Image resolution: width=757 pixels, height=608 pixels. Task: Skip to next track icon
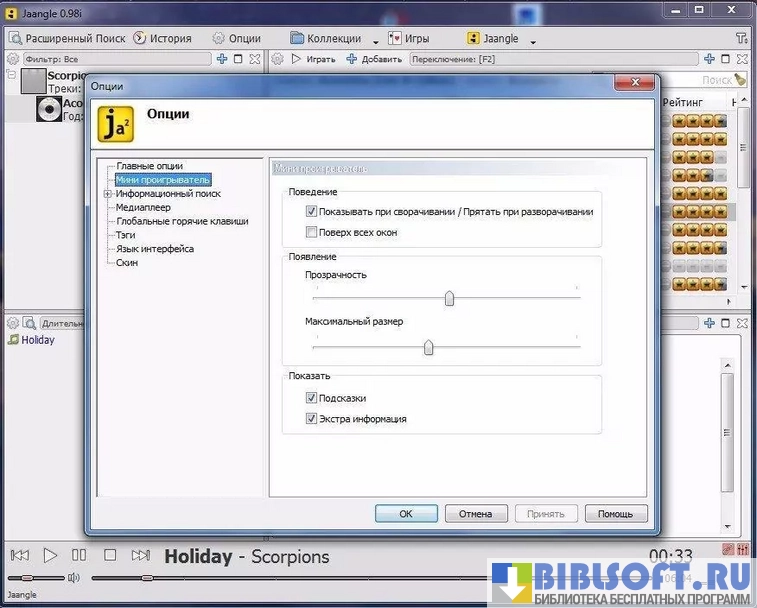click(141, 555)
